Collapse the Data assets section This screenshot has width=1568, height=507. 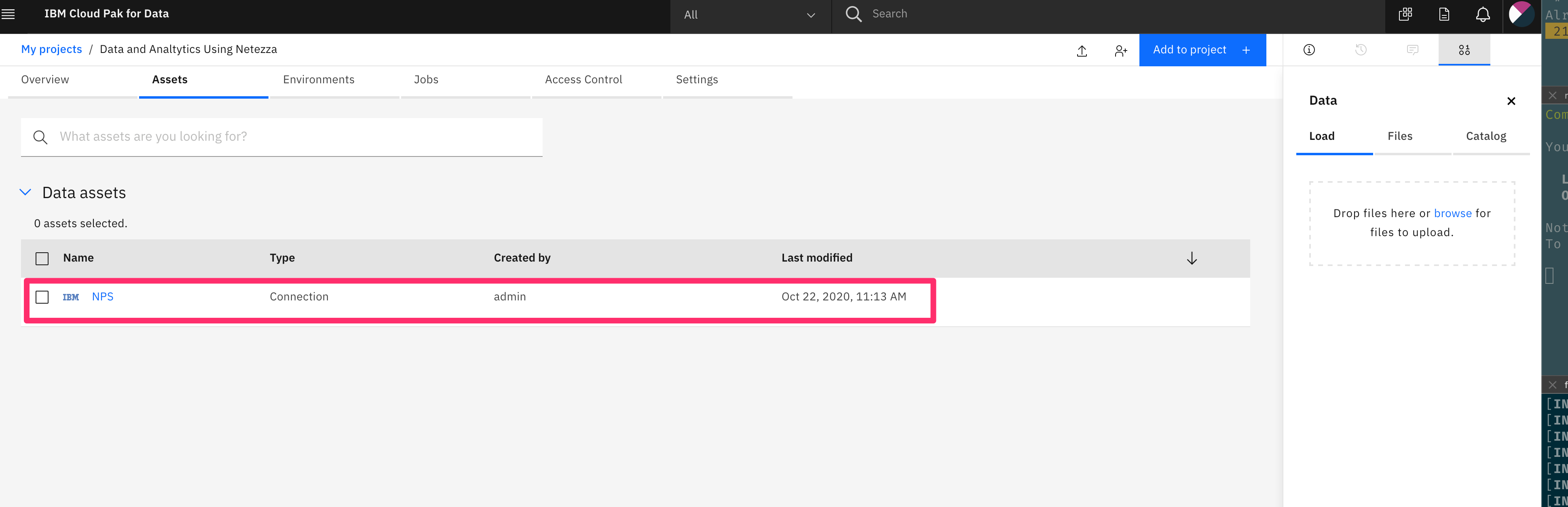pyautogui.click(x=25, y=192)
